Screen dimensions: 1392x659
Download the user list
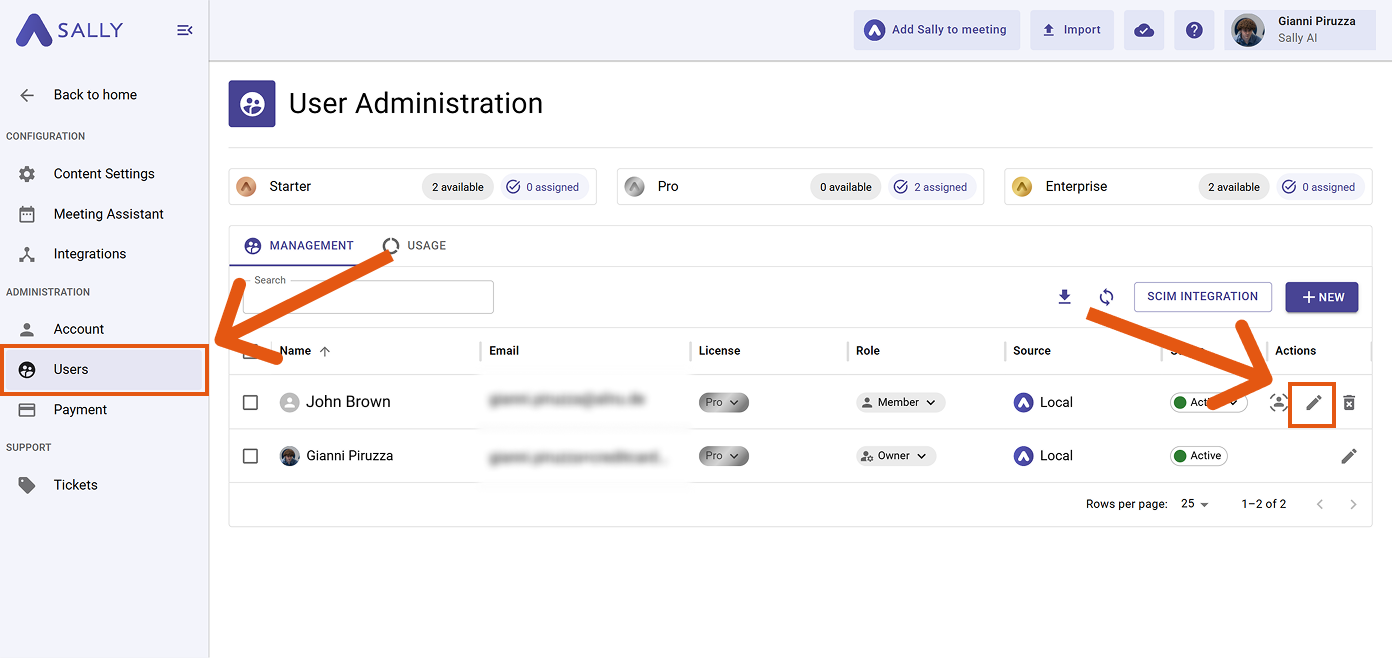click(x=1065, y=297)
